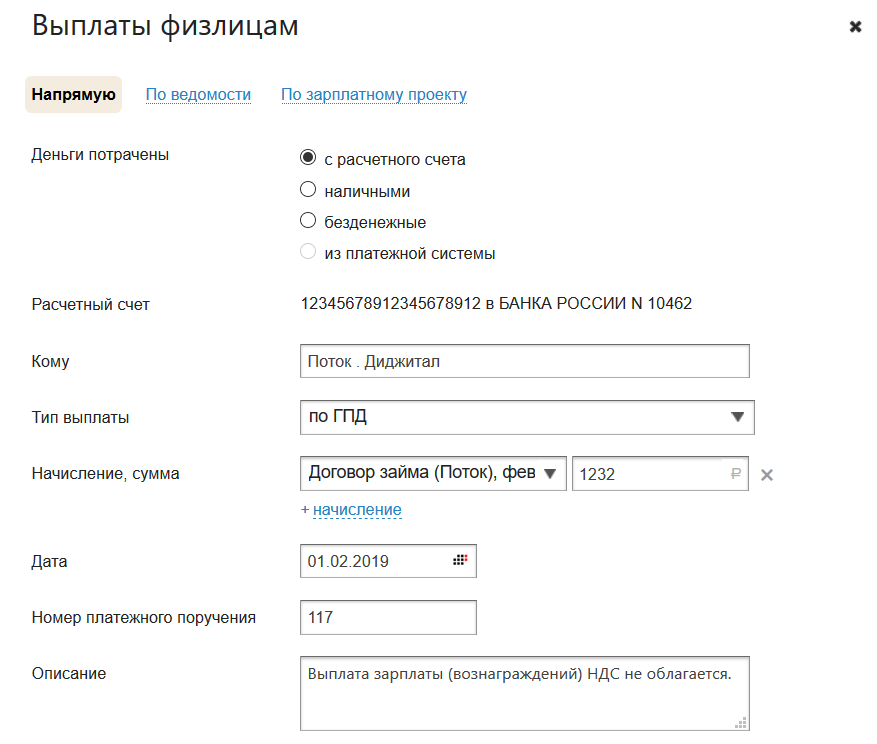The image size is (877, 744).
Task: Remove the accrual row with X icon
Action: tap(767, 475)
